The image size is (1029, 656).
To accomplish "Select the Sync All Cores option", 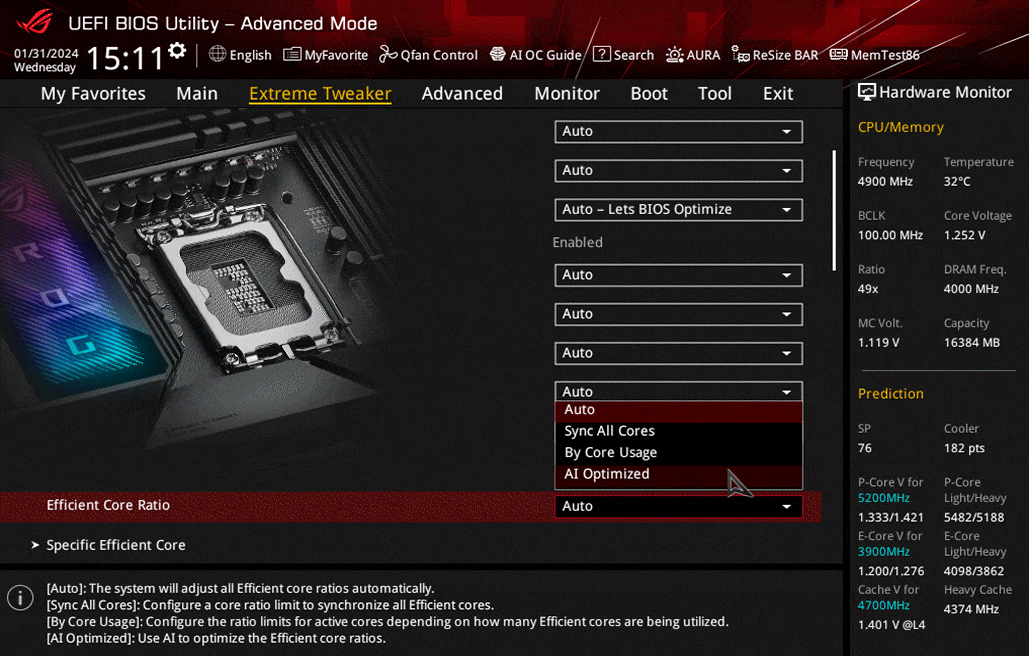I will click(x=609, y=431).
